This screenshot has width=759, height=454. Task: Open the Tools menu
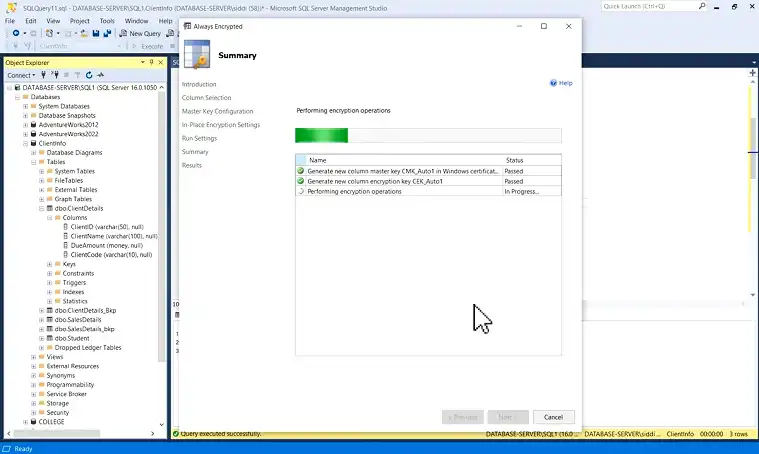[x=107, y=21]
